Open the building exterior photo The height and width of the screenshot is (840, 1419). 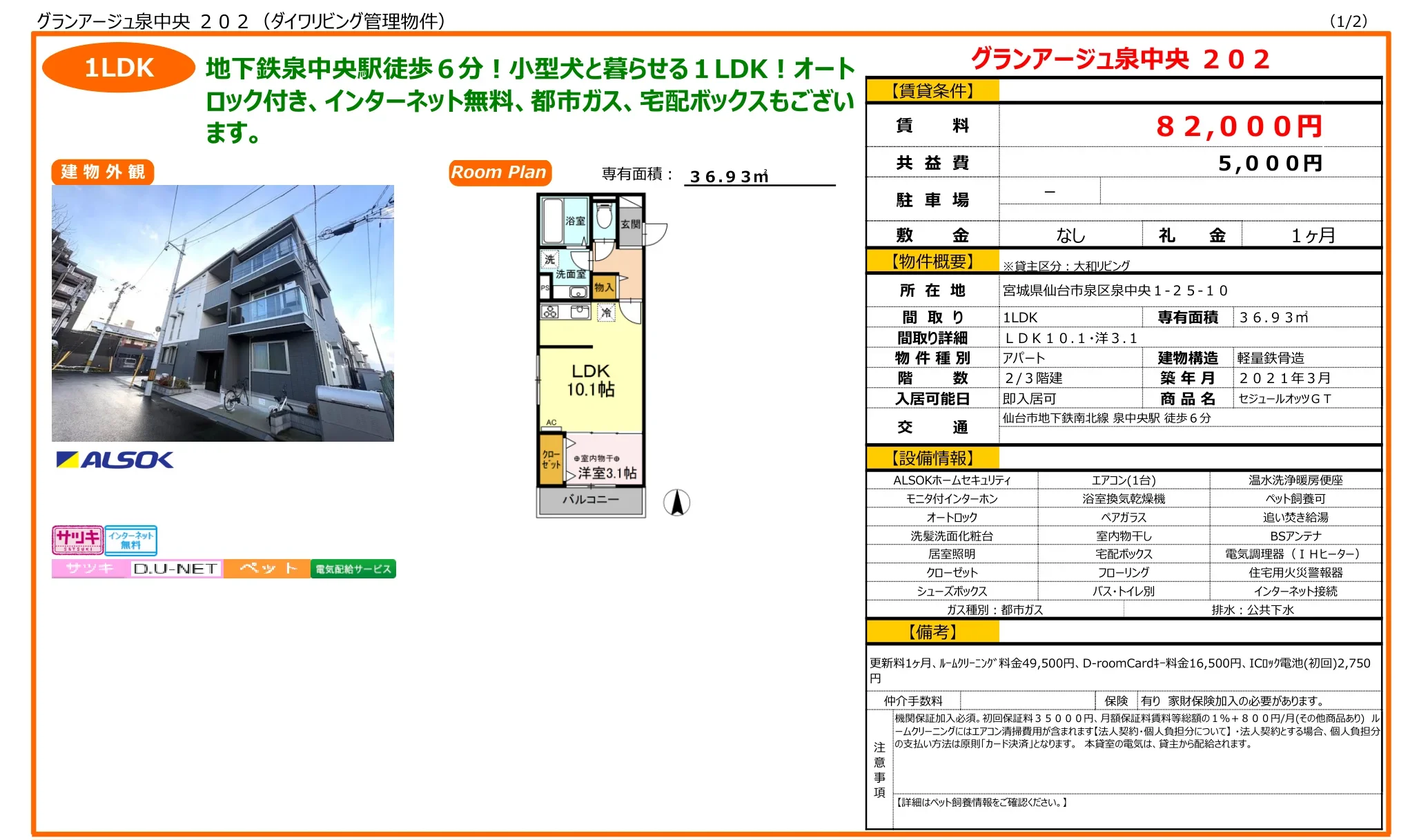[223, 313]
